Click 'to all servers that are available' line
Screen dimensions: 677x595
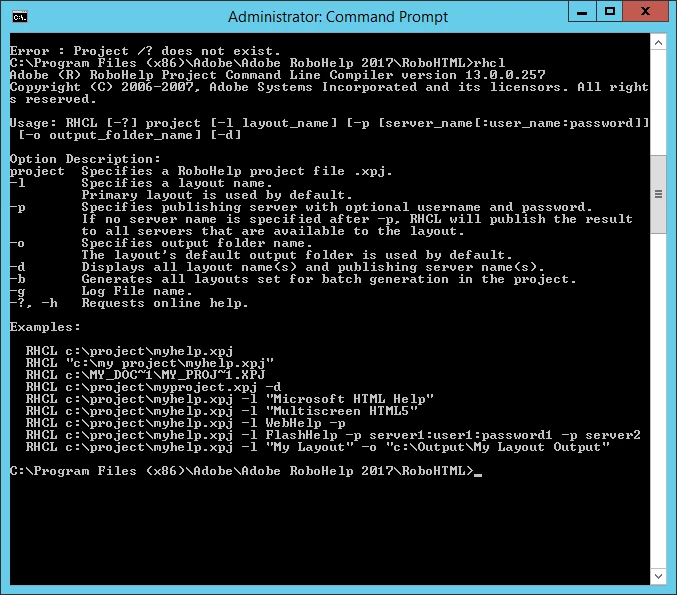tap(273, 231)
